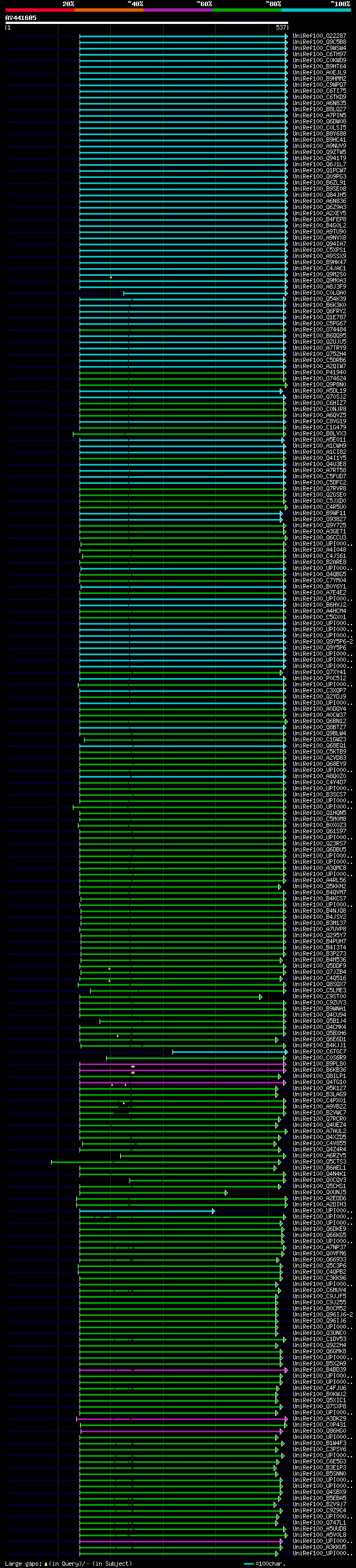
Task: Select the UniRef100_A2EDD6 label
Action: point(319,1199)
